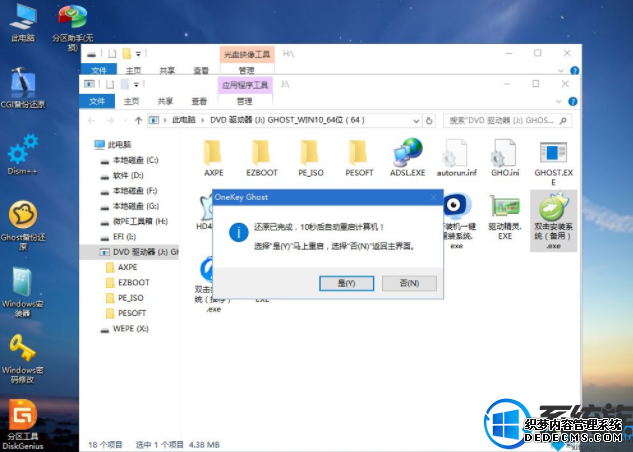Select the AXPE folder in the file pane

214,158
